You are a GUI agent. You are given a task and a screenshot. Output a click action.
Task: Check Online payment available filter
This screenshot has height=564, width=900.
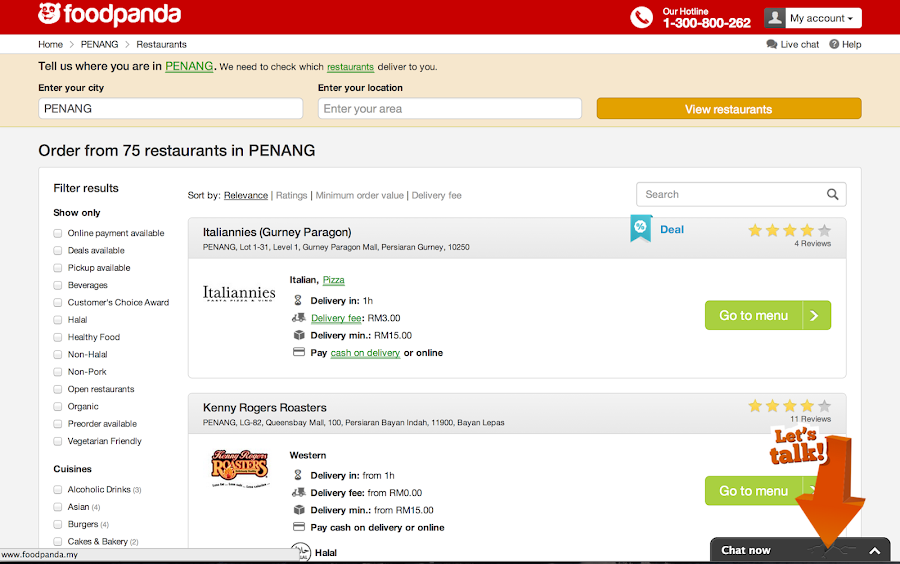click(x=57, y=233)
